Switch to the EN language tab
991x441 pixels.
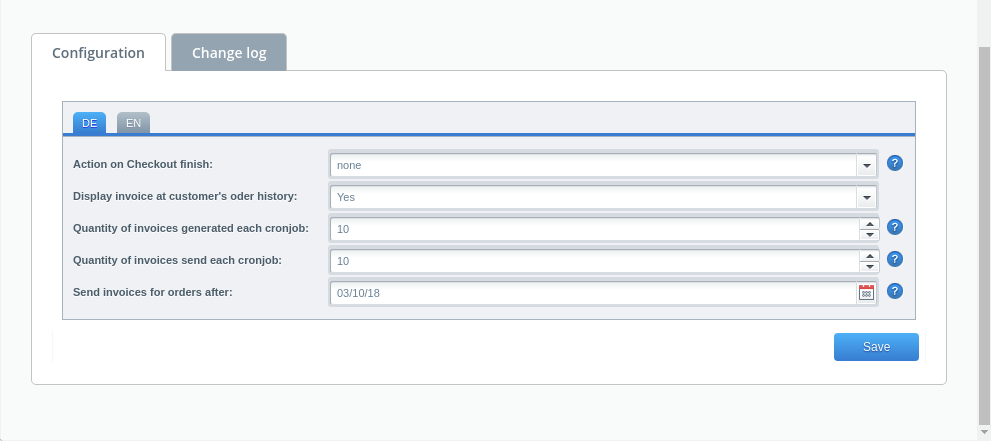coord(133,123)
